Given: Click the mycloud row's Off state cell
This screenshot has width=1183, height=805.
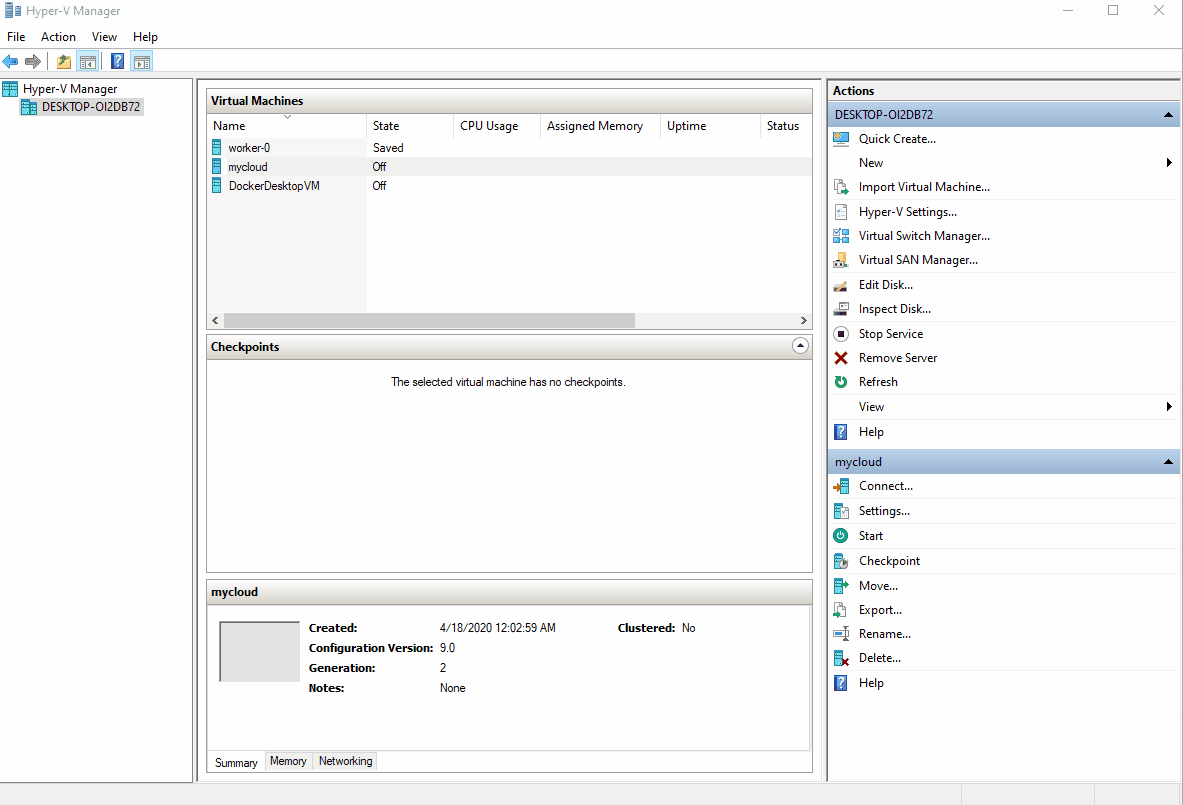Looking at the screenshot, I should pos(379,167).
